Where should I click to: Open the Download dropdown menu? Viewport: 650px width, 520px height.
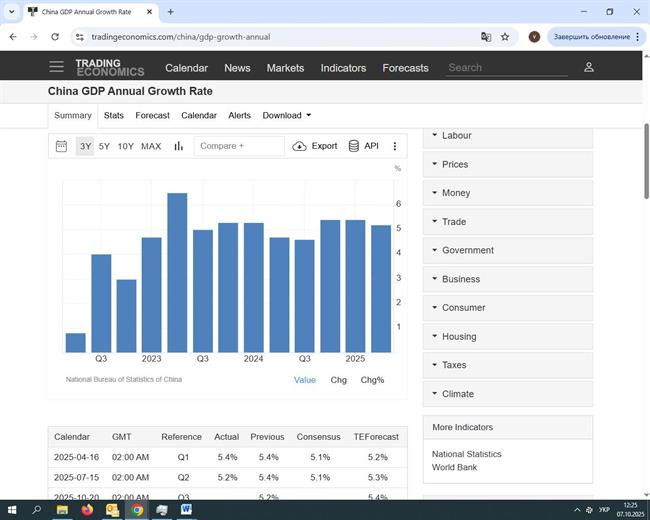point(286,115)
